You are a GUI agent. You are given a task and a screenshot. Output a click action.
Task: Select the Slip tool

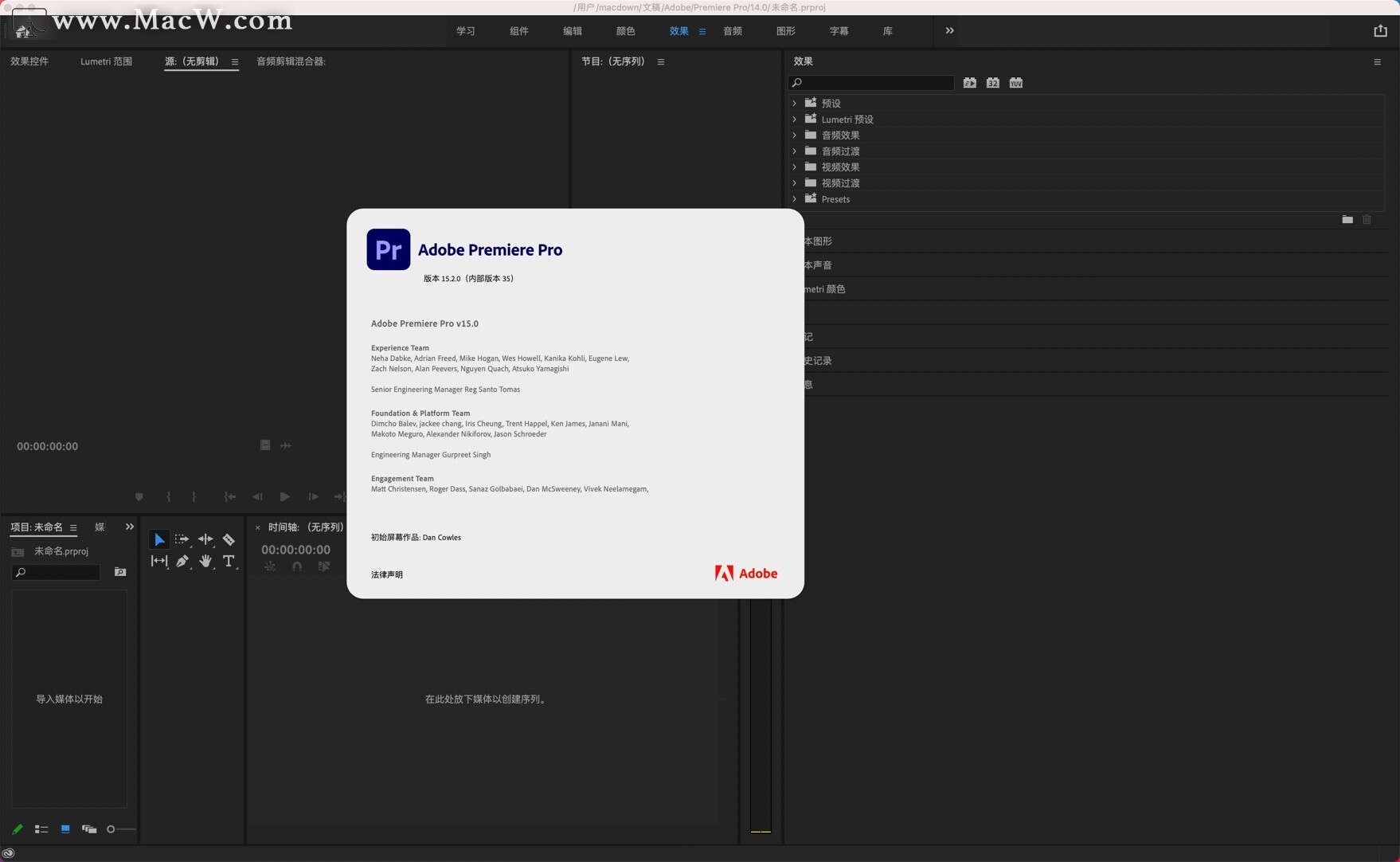click(159, 562)
